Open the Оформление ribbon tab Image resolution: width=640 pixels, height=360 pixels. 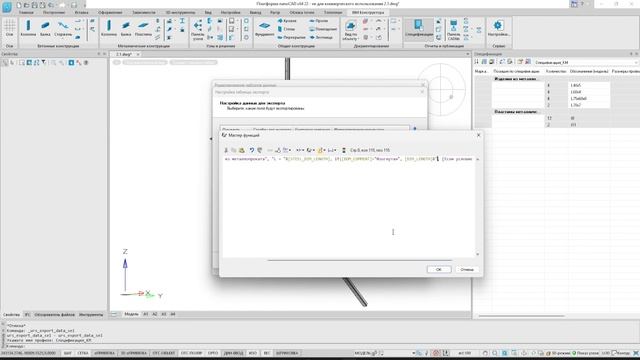coord(110,13)
